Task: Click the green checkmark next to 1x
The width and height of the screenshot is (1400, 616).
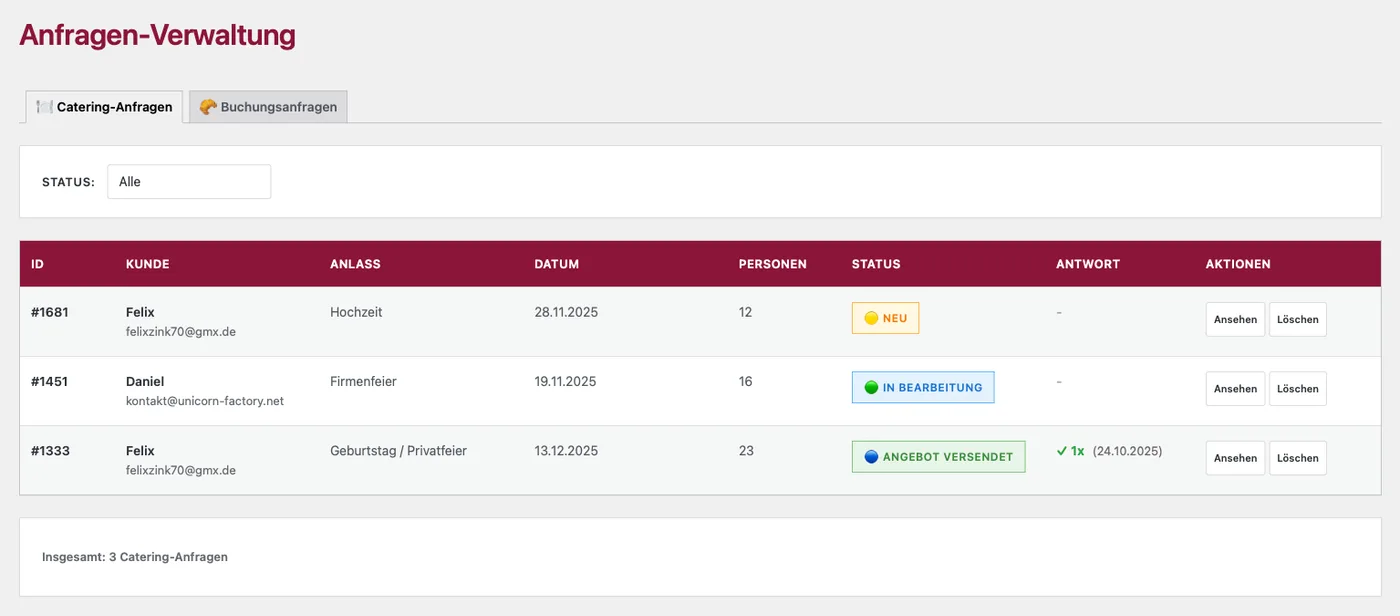Action: [1062, 451]
